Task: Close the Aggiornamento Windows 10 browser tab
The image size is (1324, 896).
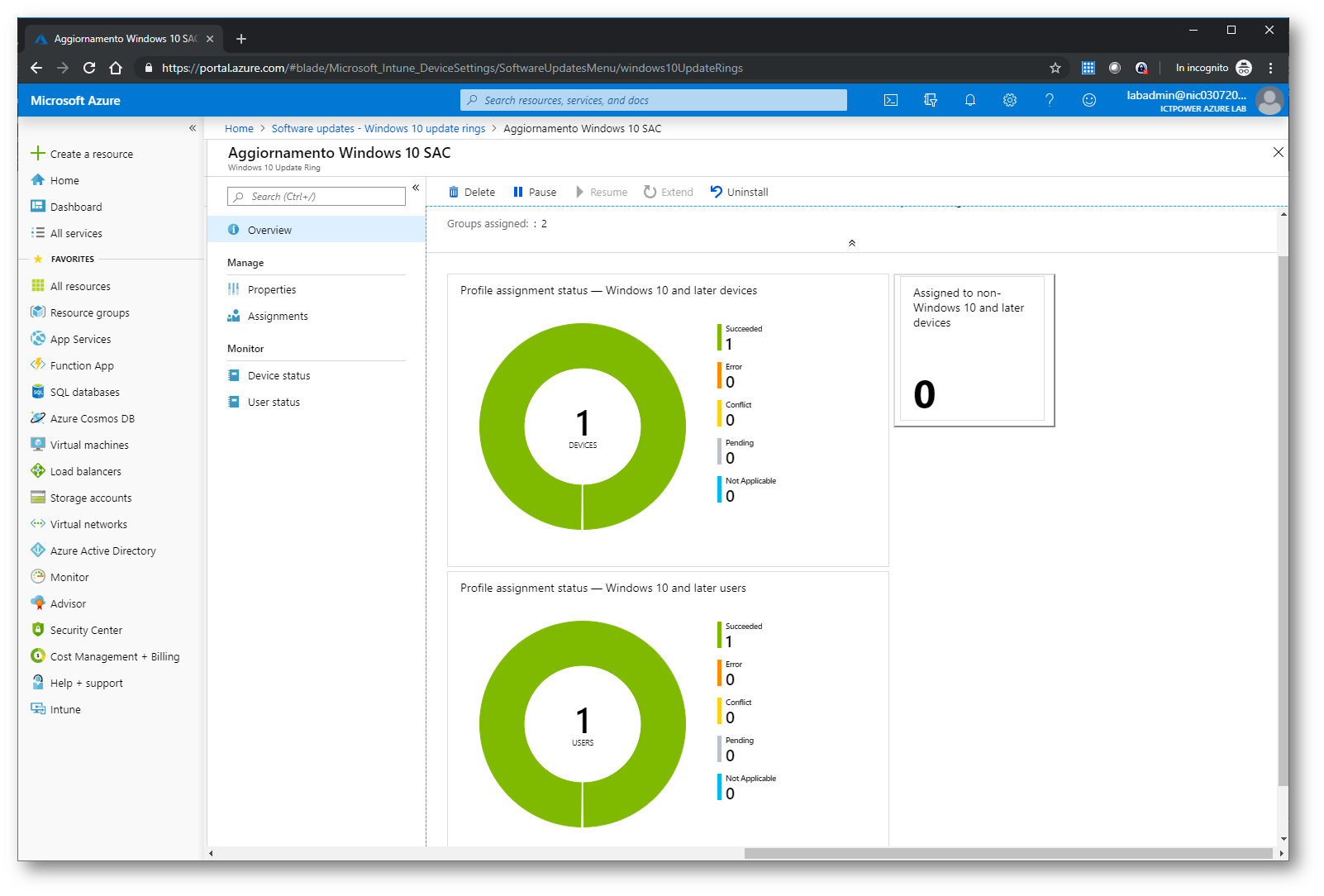Action: point(210,39)
